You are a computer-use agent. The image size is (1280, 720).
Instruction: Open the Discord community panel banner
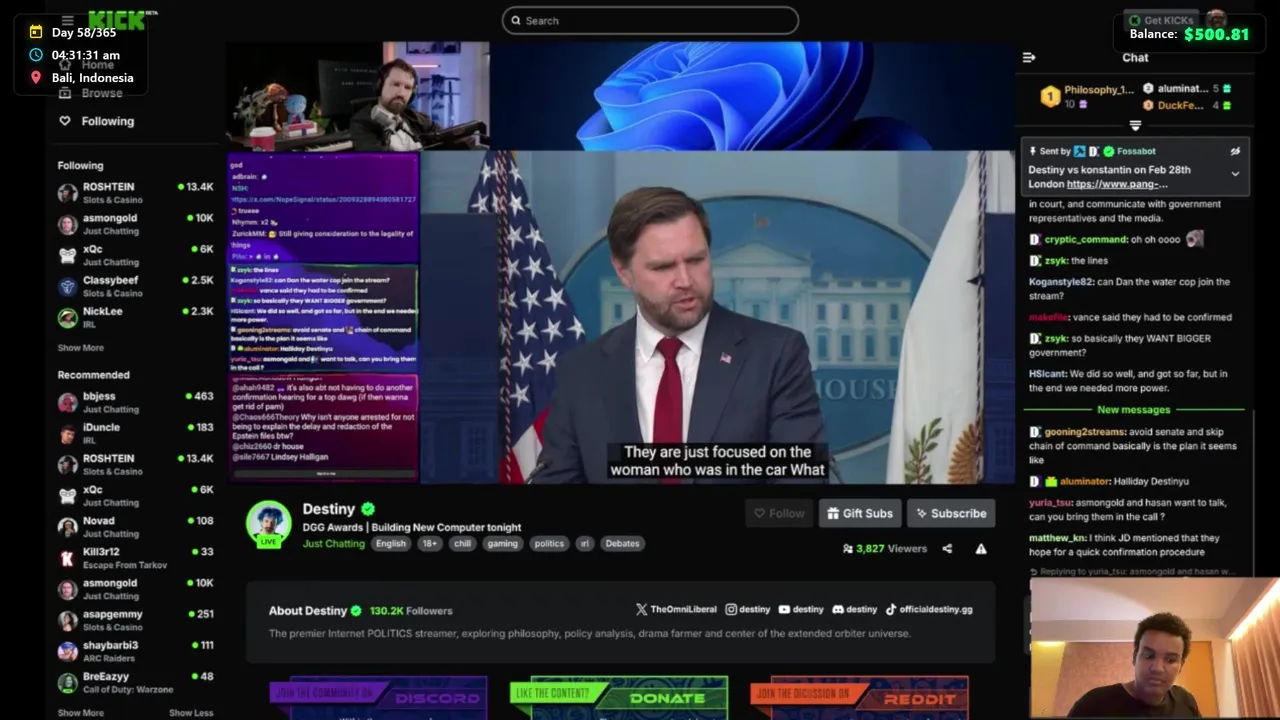(378, 698)
